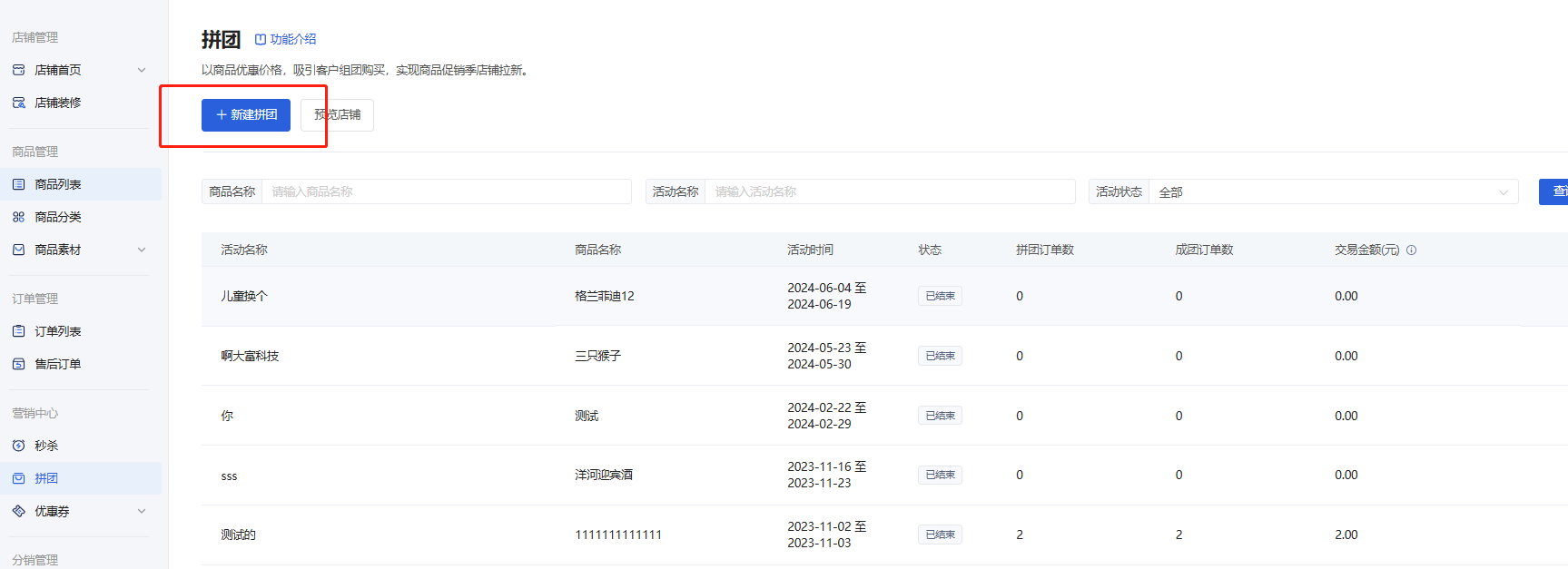Click activity name 你
Image resolution: width=1568 pixels, height=569 pixels.
[x=227, y=416]
